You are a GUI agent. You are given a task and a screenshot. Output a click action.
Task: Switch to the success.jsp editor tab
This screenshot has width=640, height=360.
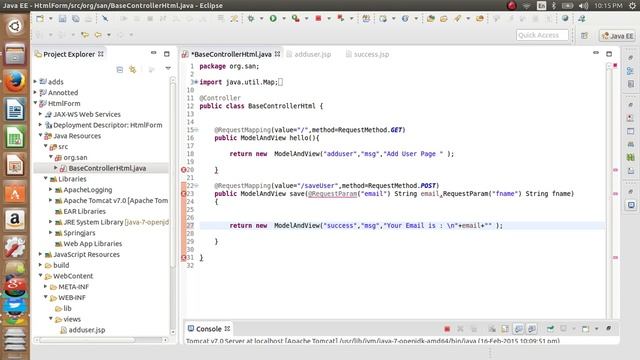(367, 54)
